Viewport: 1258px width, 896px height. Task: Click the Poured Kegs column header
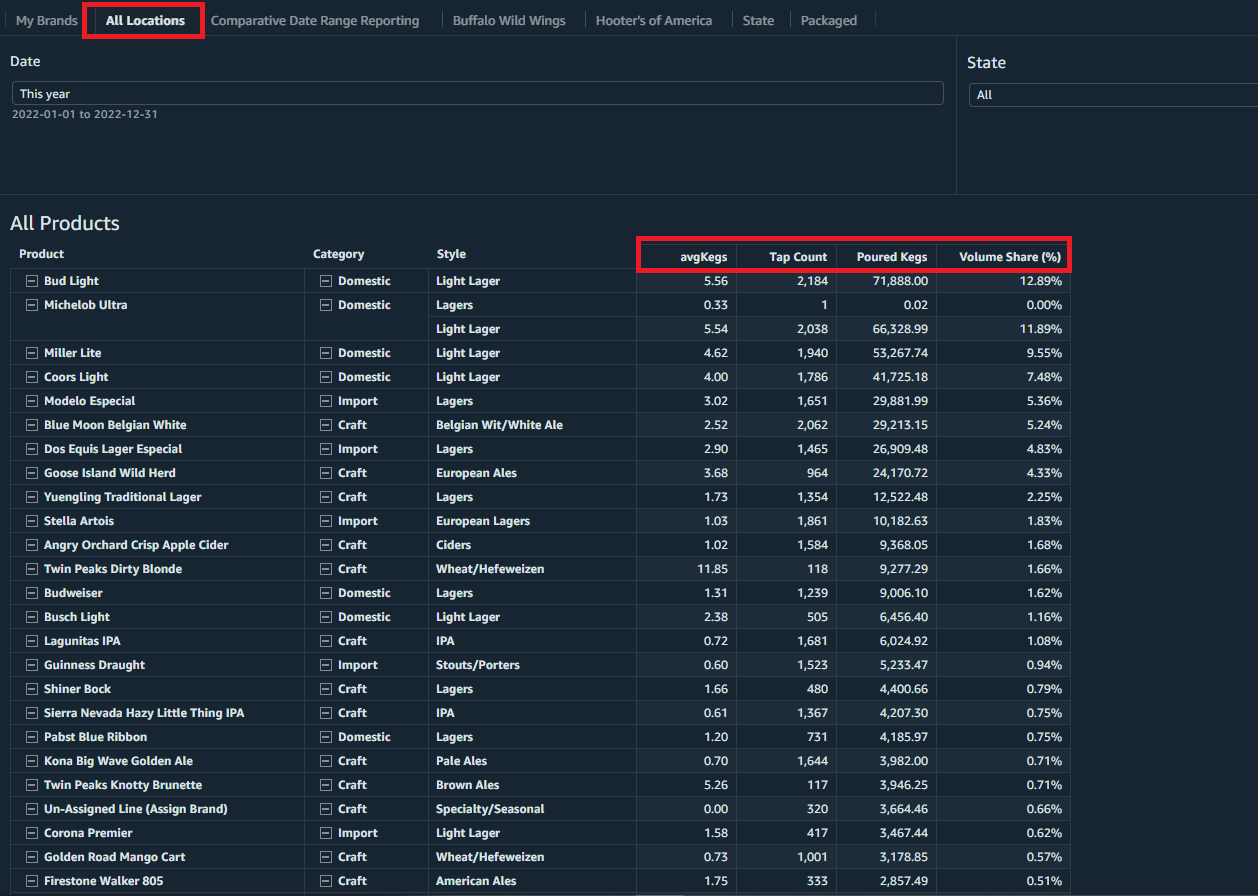coord(892,257)
